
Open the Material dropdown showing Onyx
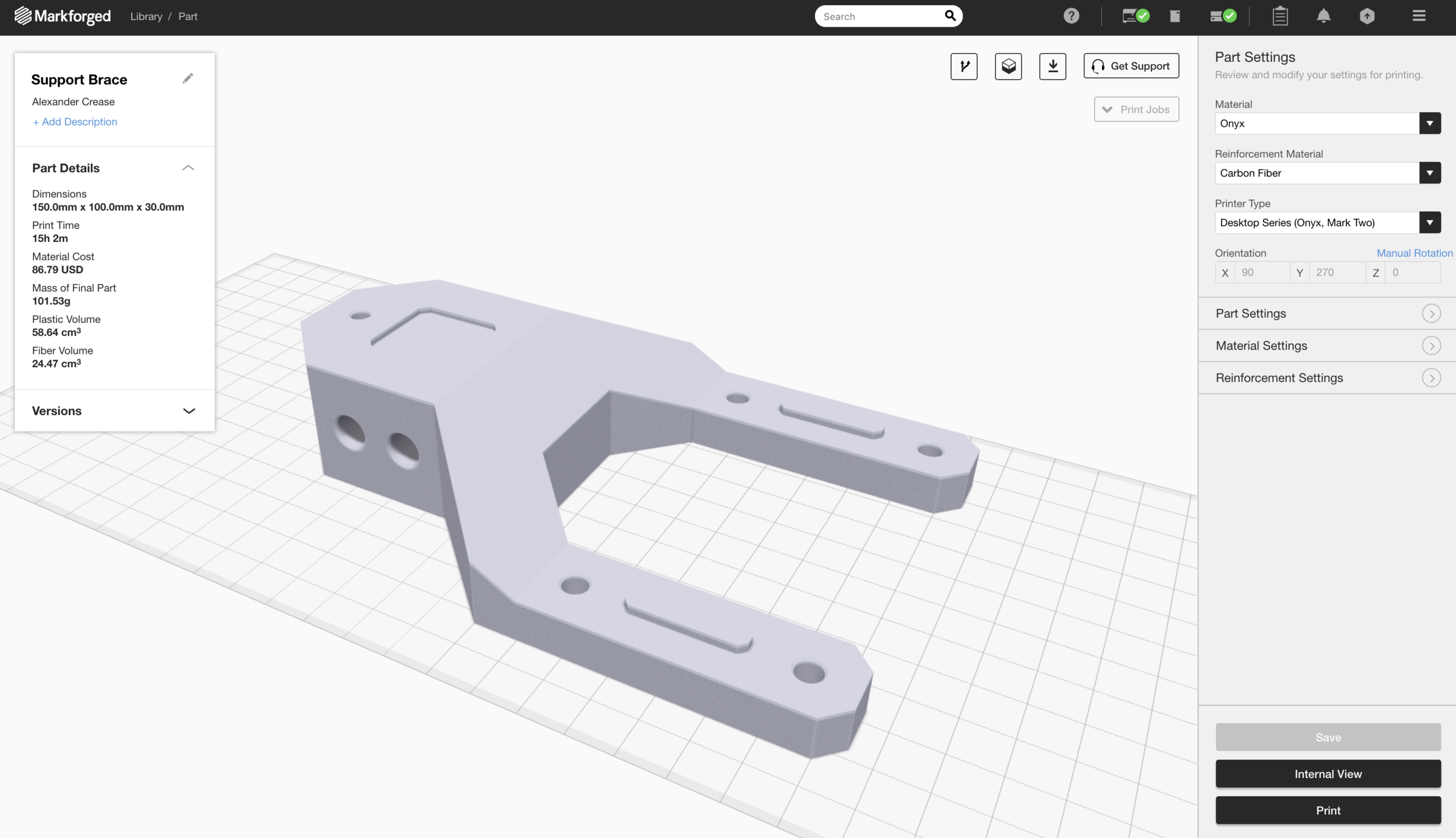tap(1327, 123)
